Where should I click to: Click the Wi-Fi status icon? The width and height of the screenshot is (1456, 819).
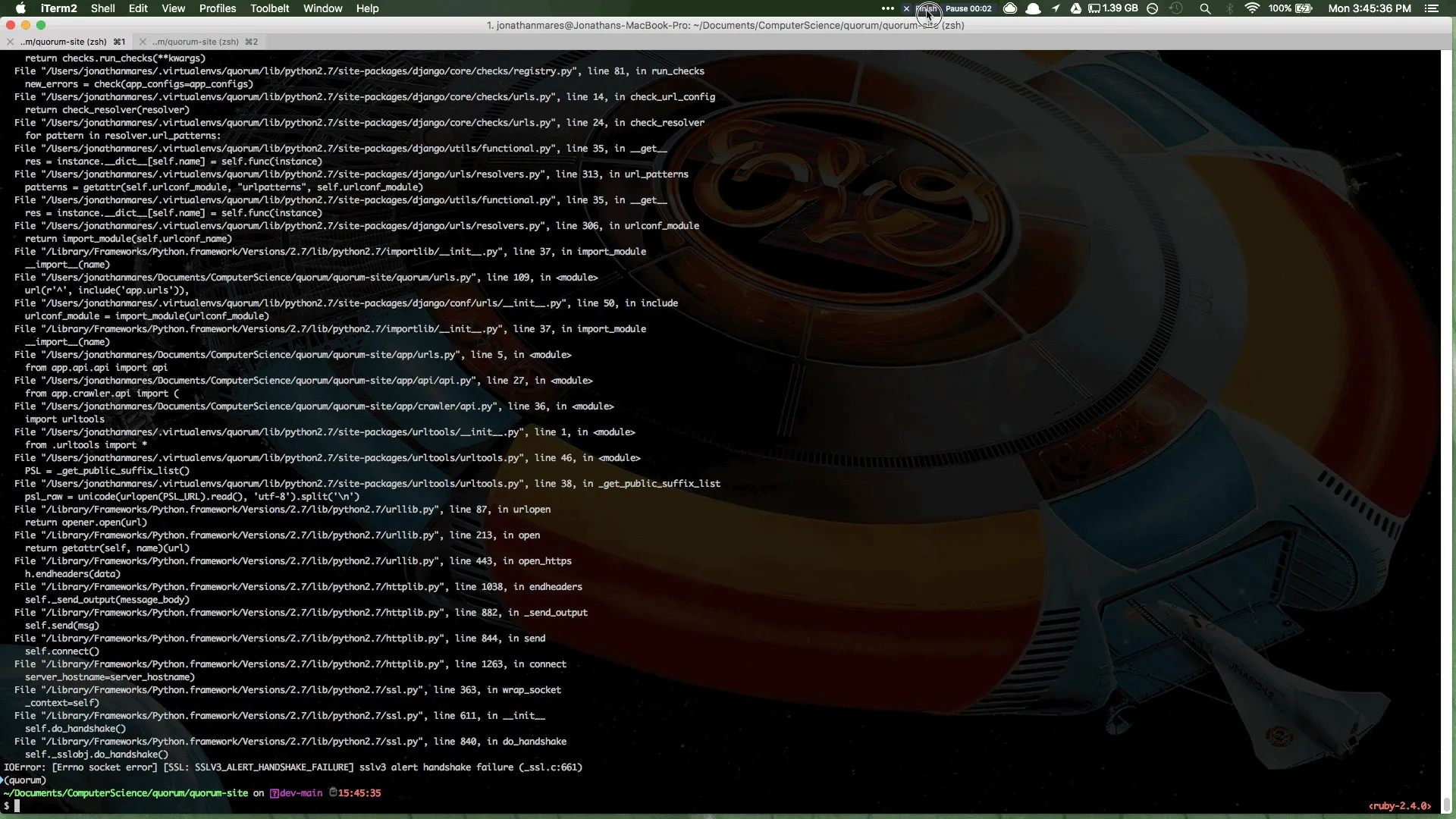coord(1252,8)
